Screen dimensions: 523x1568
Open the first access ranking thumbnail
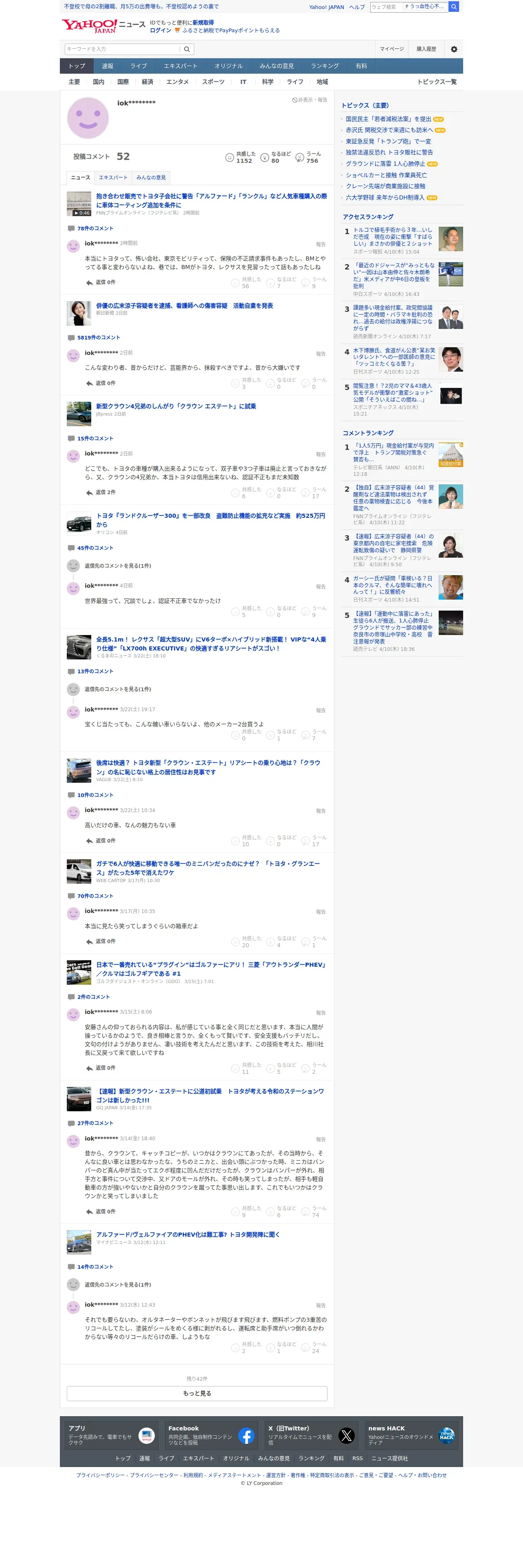[450, 239]
